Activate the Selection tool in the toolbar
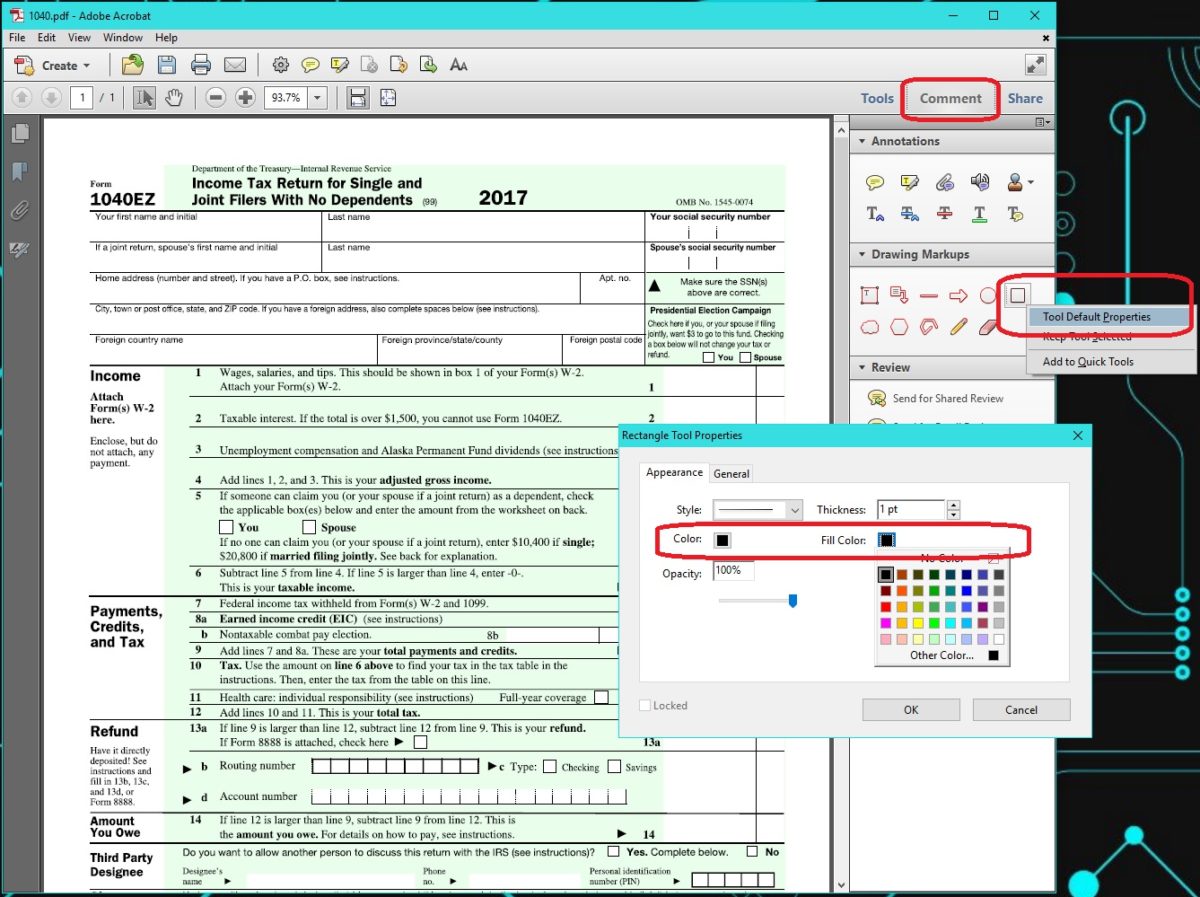 pos(144,97)
